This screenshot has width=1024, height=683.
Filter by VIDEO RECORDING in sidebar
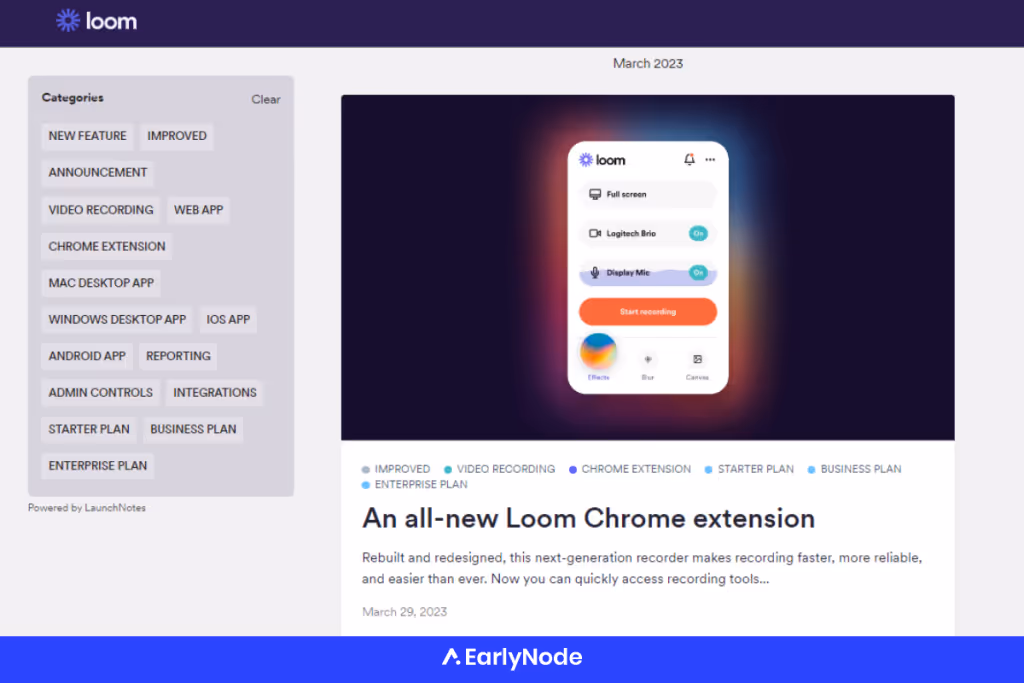point(101,210)
